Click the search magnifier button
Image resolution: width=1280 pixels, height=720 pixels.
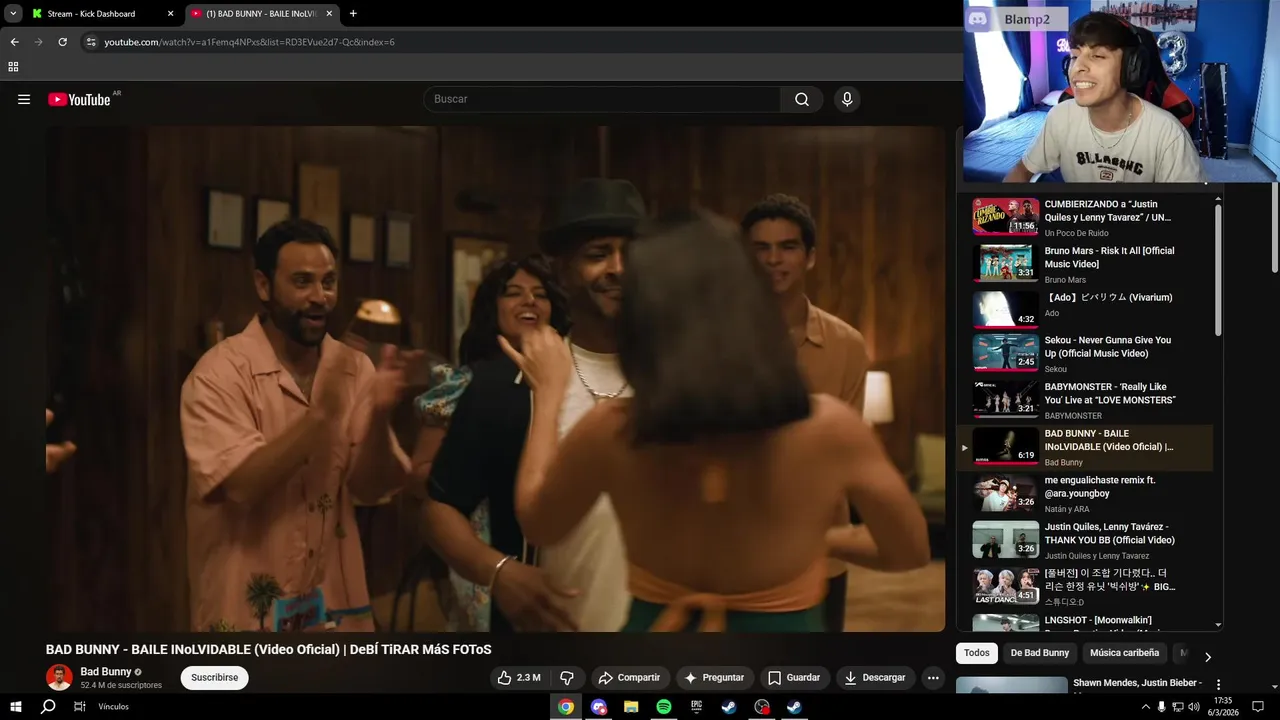click(802, 99)
